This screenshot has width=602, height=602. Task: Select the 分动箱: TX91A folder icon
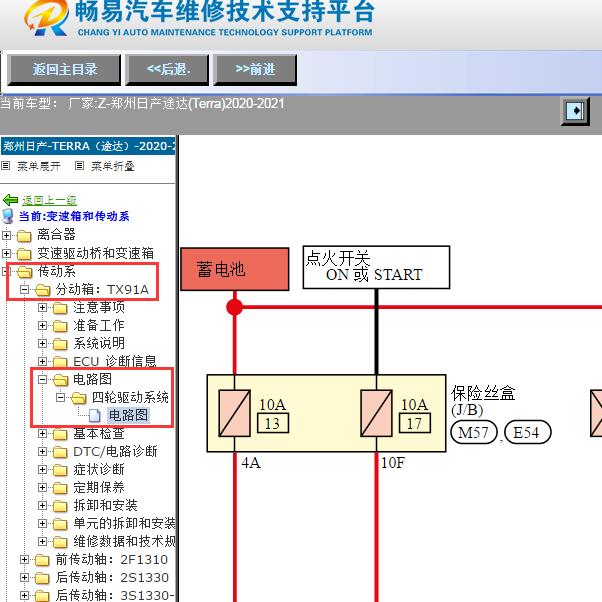coord(42,290)
